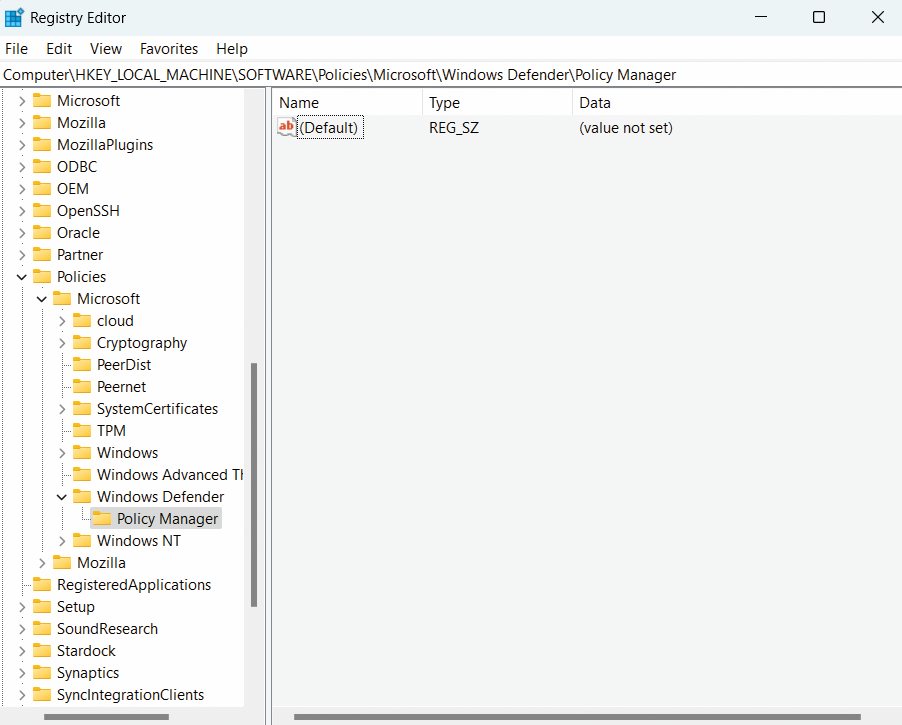
Task: Select the Oracle folder icon
Action: (x=42, y=232)
